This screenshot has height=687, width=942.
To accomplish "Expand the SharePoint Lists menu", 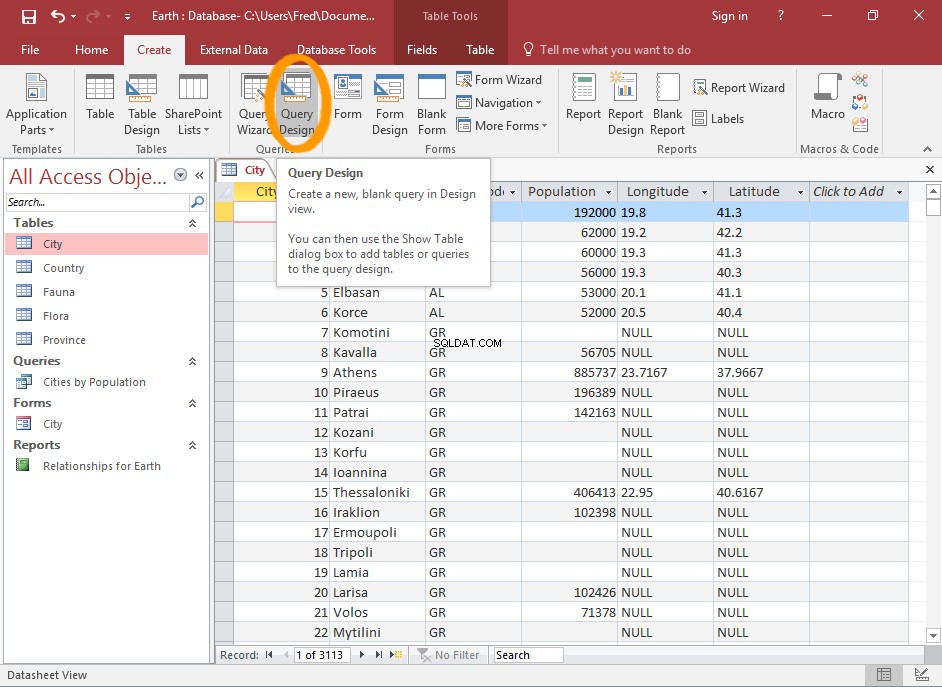I will [x=193, y=104].
